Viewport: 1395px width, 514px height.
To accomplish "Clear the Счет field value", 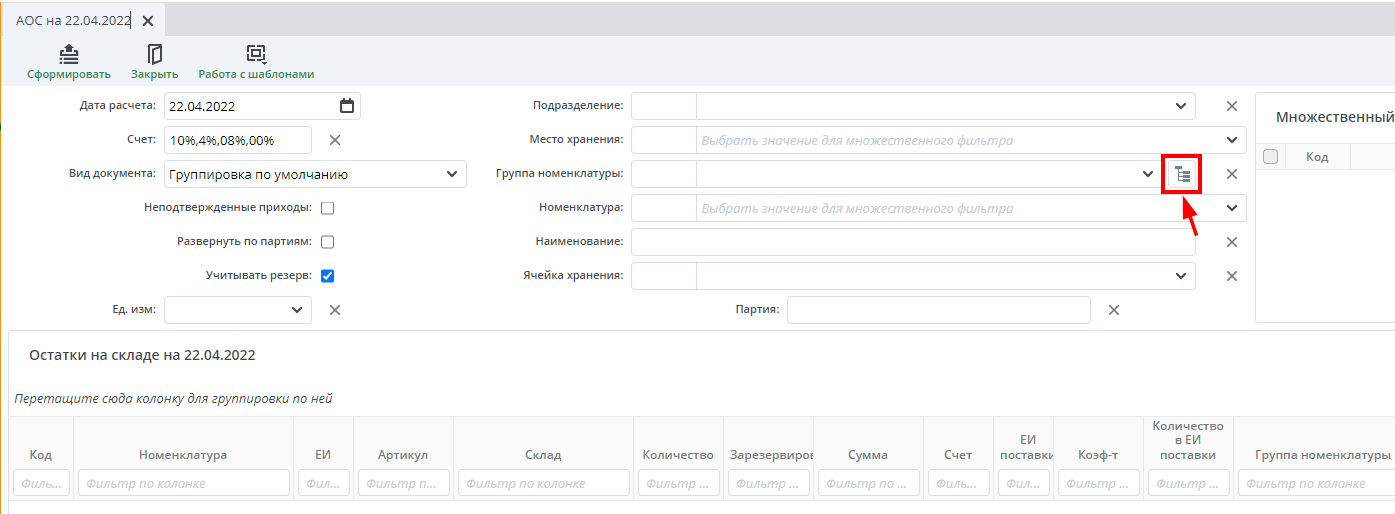I will (x=335, y=140).
